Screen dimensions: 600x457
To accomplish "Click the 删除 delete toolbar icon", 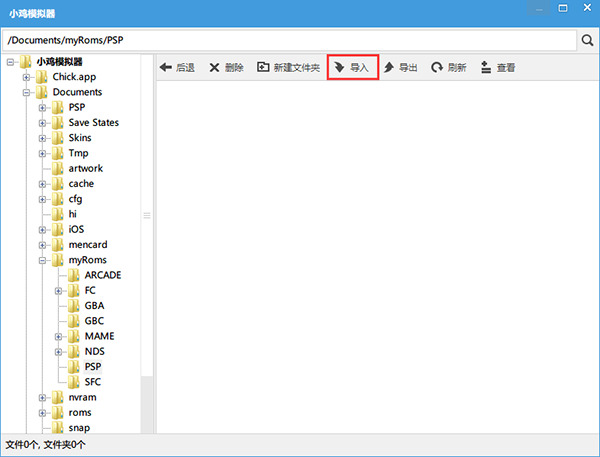I will point(226,68).
